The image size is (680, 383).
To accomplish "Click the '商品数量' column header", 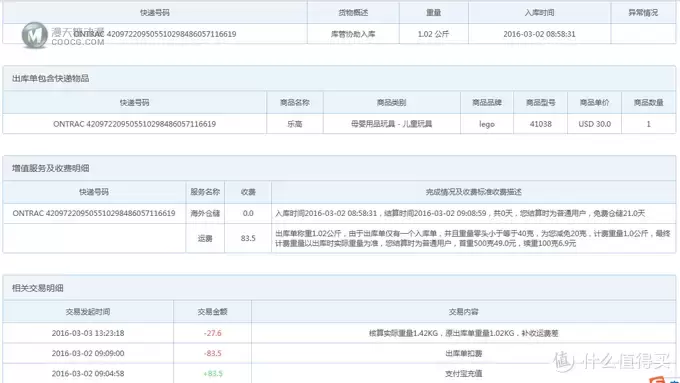I will click(x=648, y=102).
